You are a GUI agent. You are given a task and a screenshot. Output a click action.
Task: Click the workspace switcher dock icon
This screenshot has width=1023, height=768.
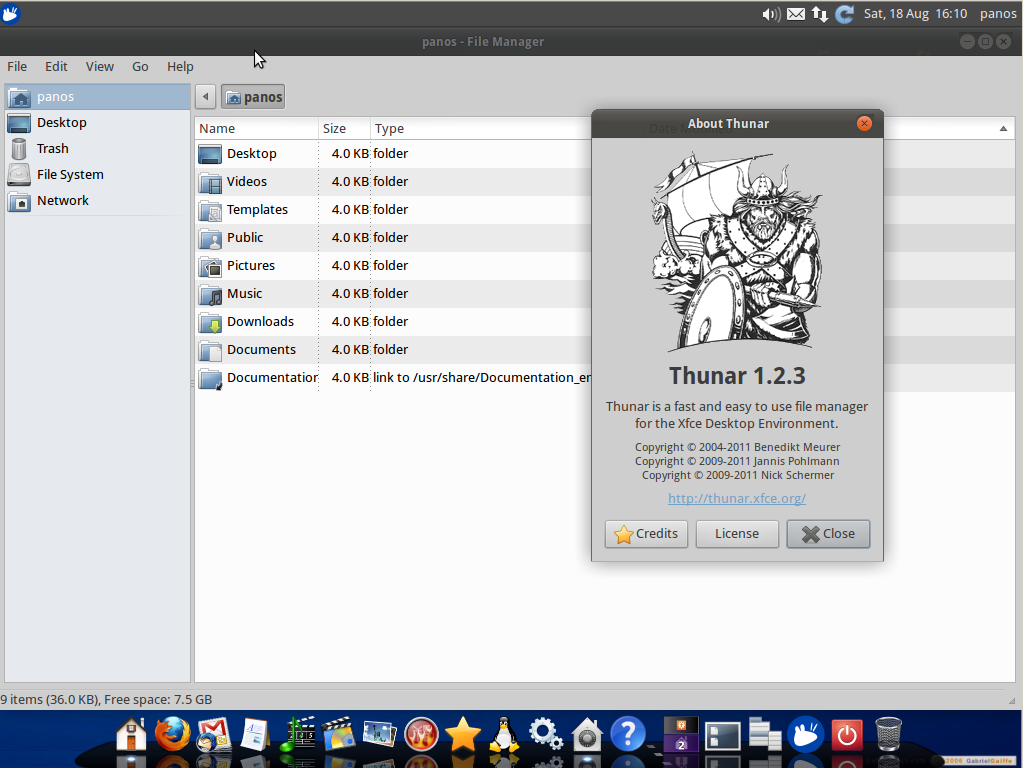(x=680, y=735)
